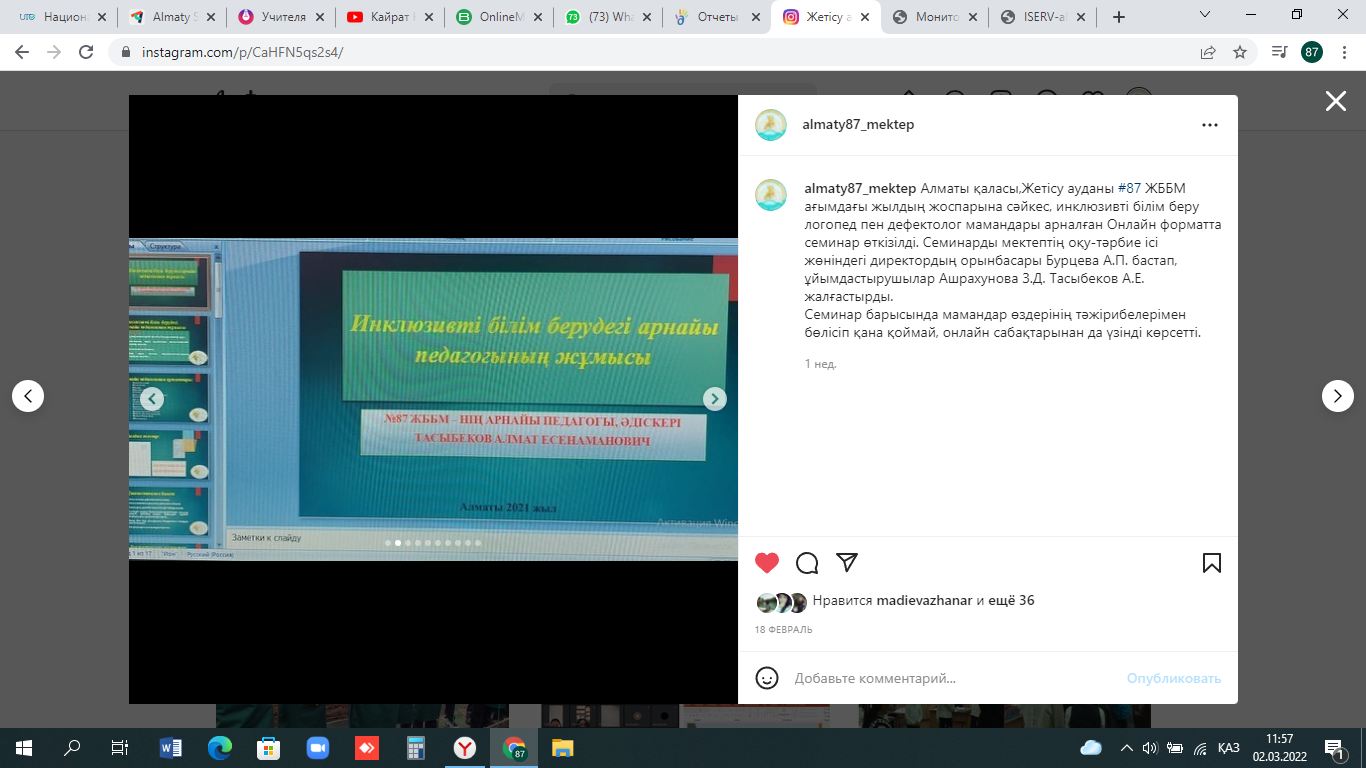This screenshot has height=768, width=1366.
Task: Open Windows Start menu
Action: click(24, 748)
